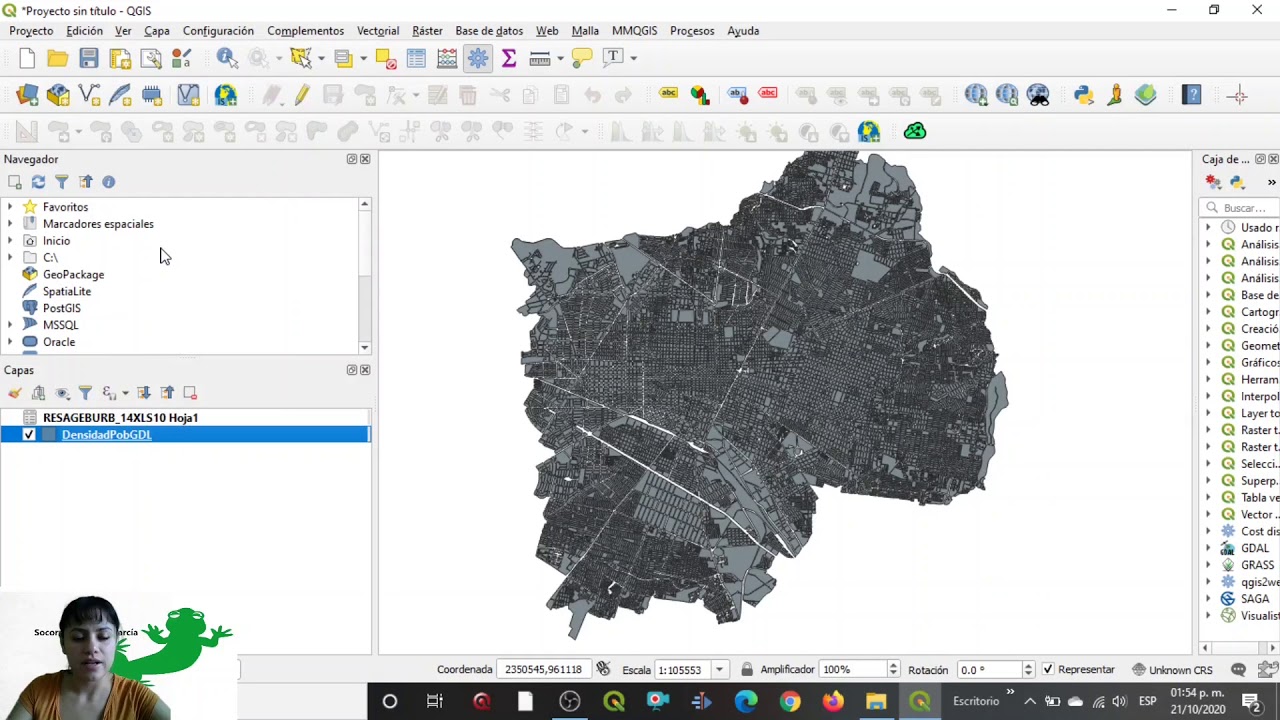Create a new GeoPackage layer icon

58,95
